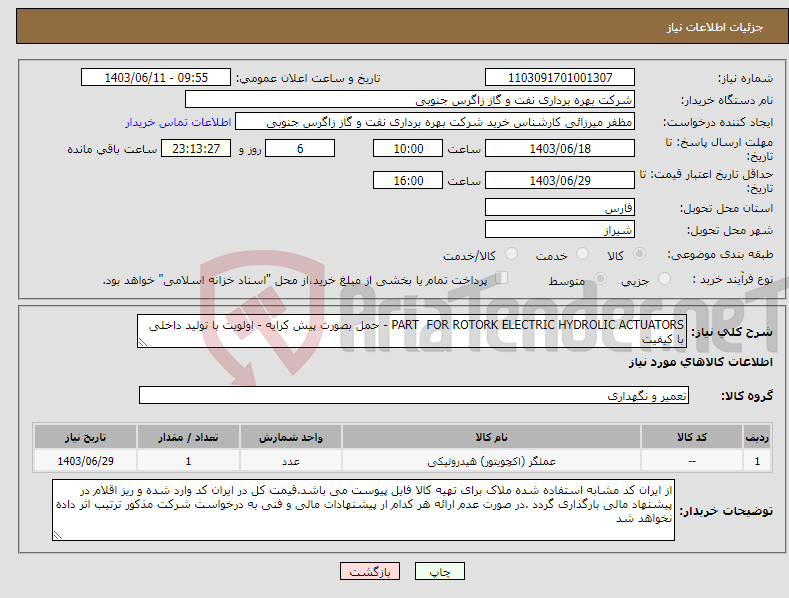
Task: Click the واحد شمارش column header
Action: click(x=291, y=437)
